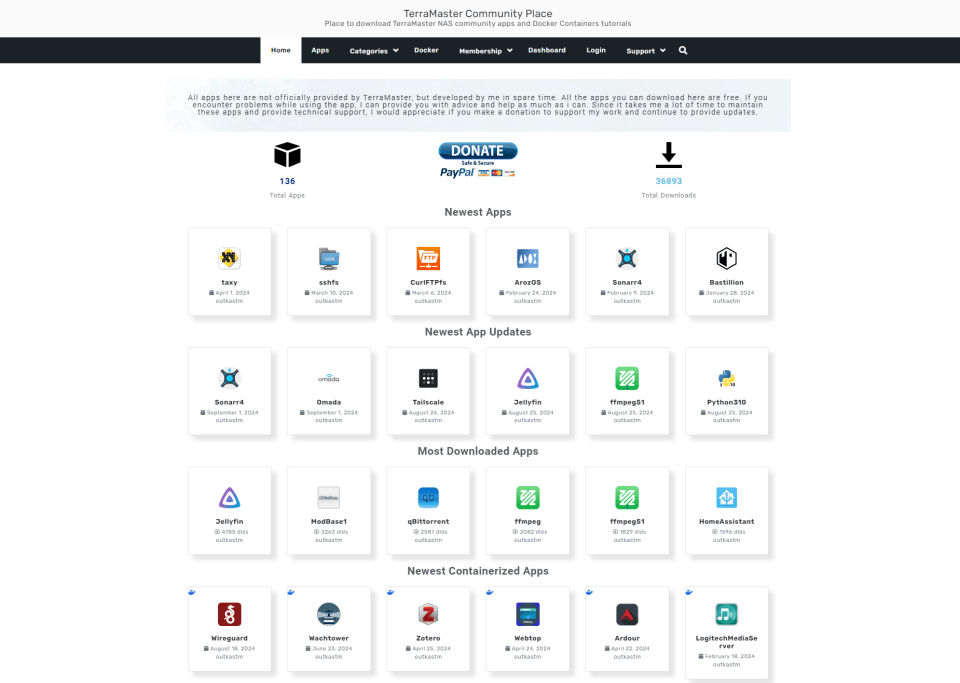Click the PayPal Donate button

coord(478,160)
